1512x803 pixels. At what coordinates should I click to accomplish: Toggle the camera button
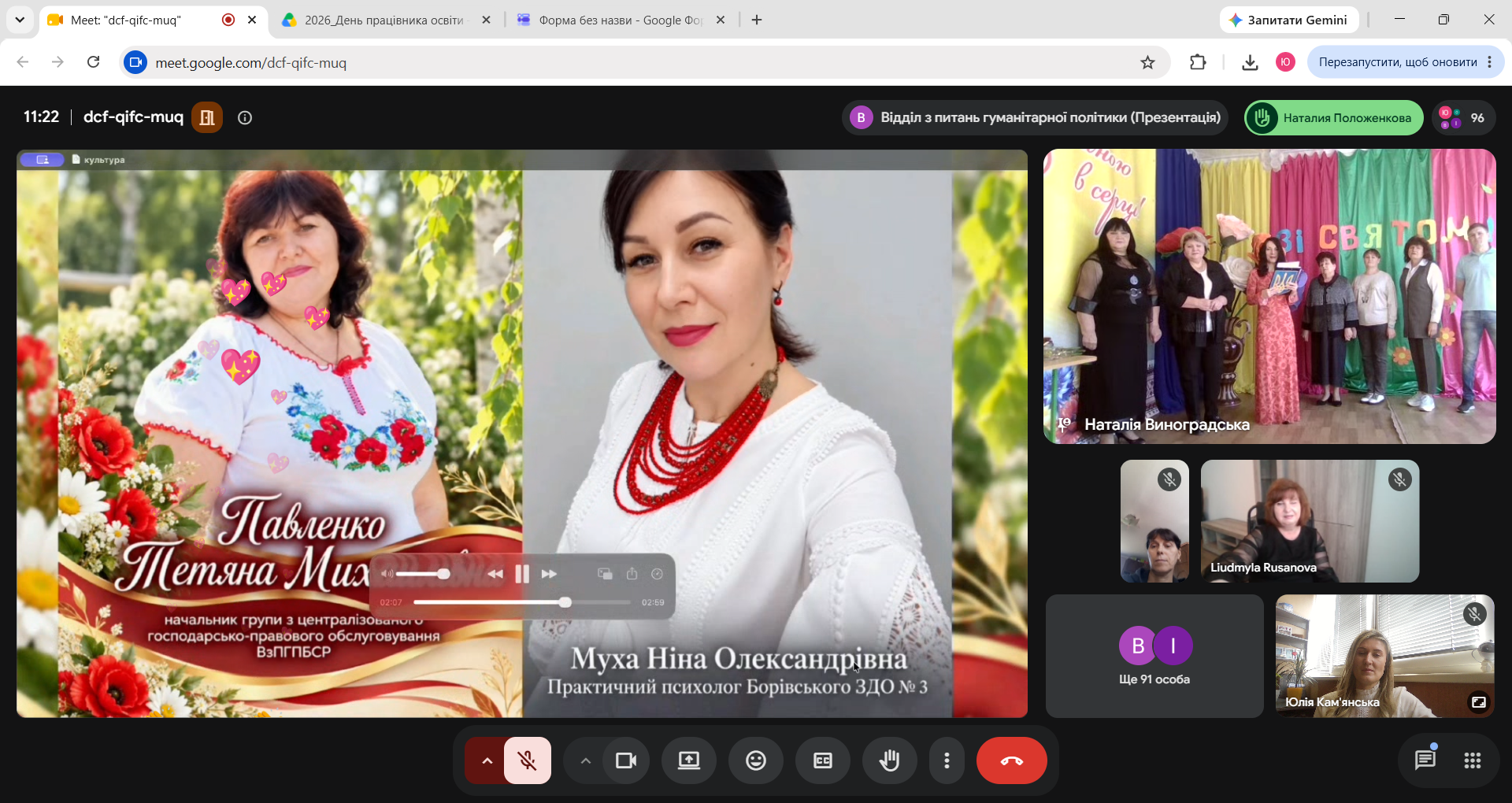626,760
